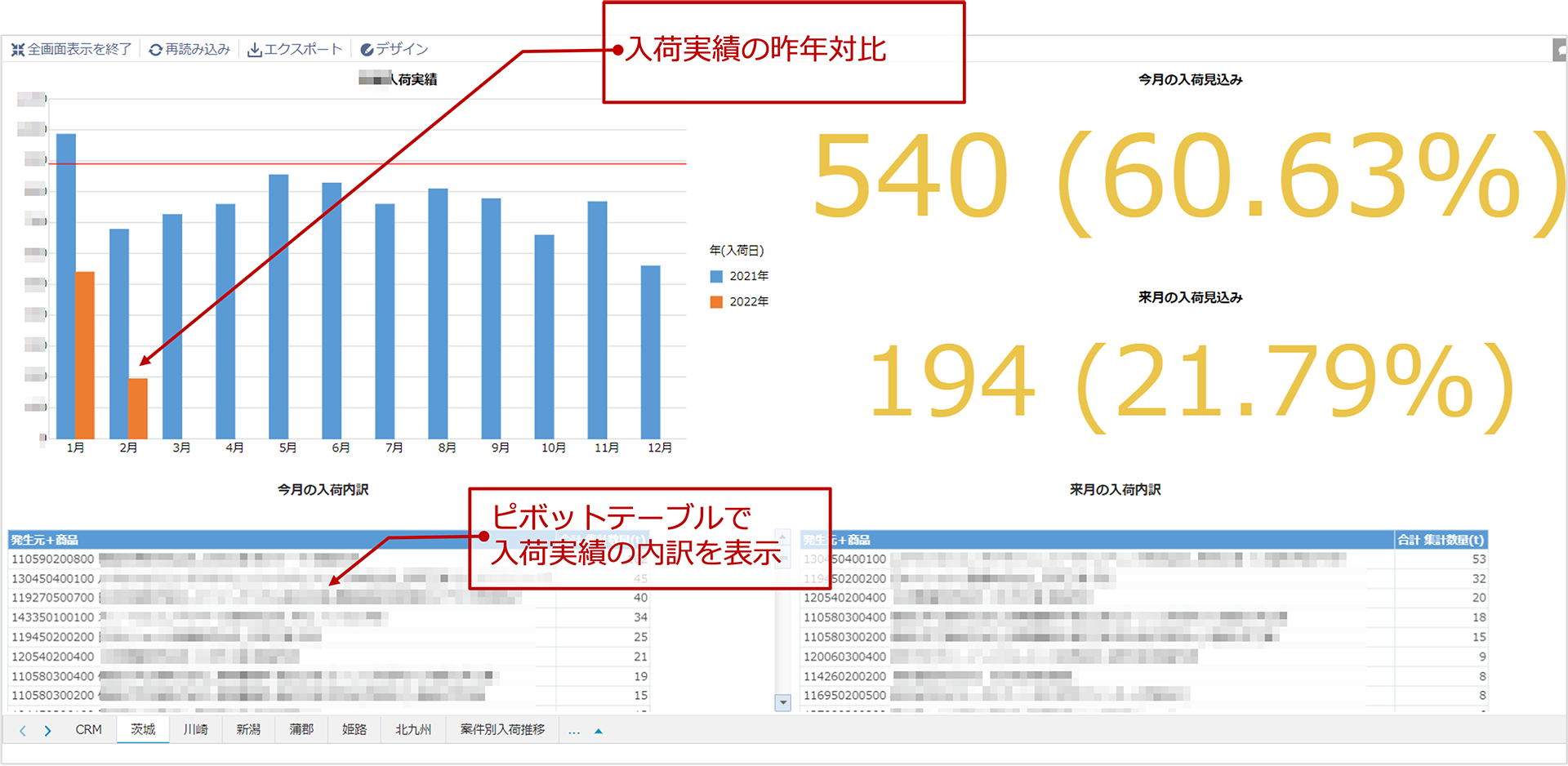Expand the sheet list up-arrow triangle
This screenshot has width=1568, height=766.
coord(599,731)
